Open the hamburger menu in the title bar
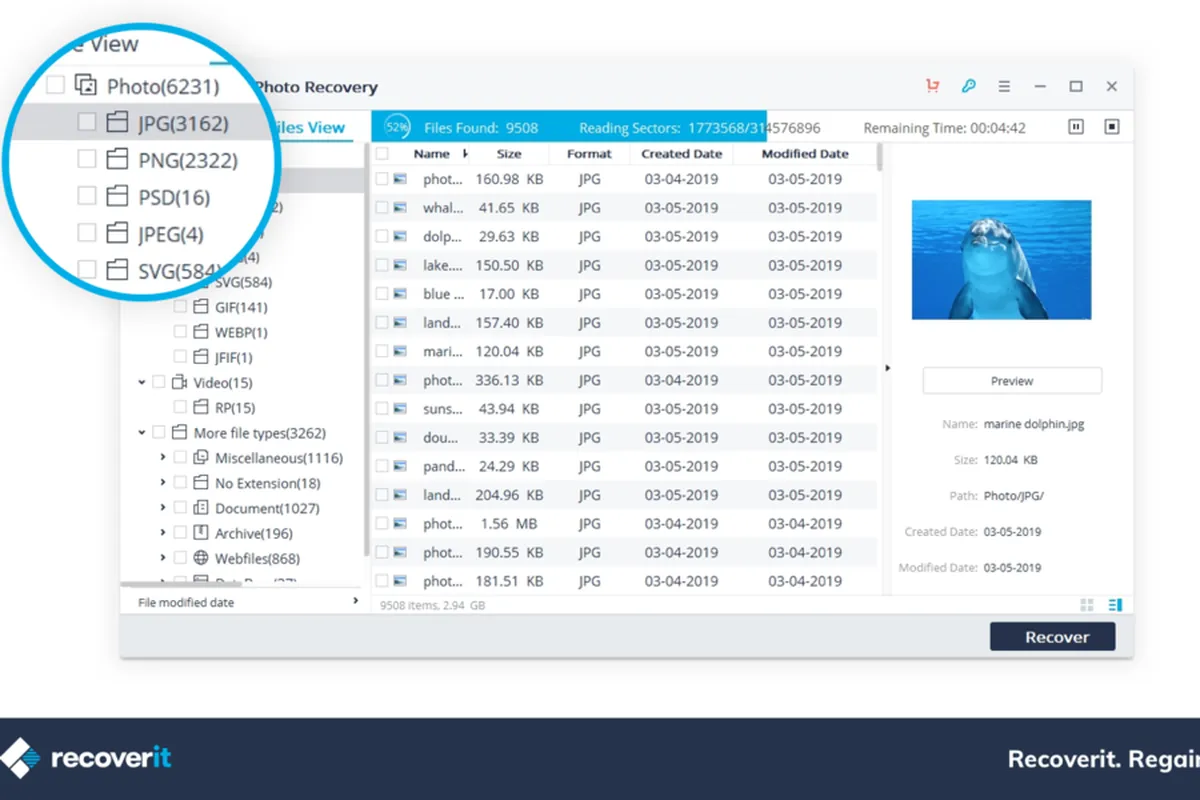Screen dimensions: 1200x800 coord(1004,86)
